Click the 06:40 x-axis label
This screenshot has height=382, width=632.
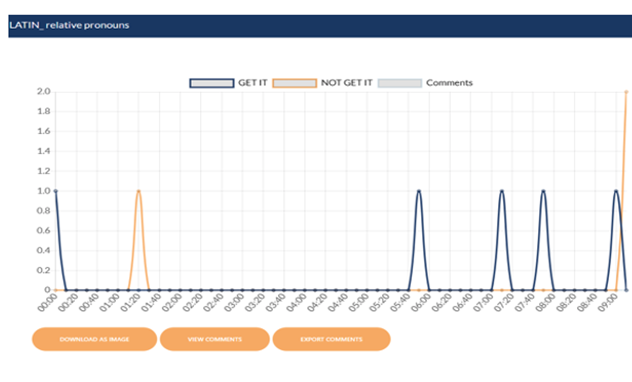tap(463, 302)
